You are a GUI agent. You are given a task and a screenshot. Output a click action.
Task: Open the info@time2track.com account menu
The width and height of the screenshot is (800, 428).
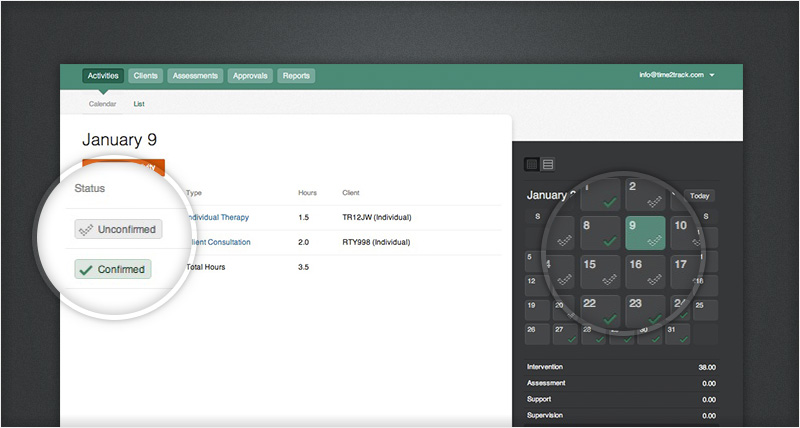677,75
